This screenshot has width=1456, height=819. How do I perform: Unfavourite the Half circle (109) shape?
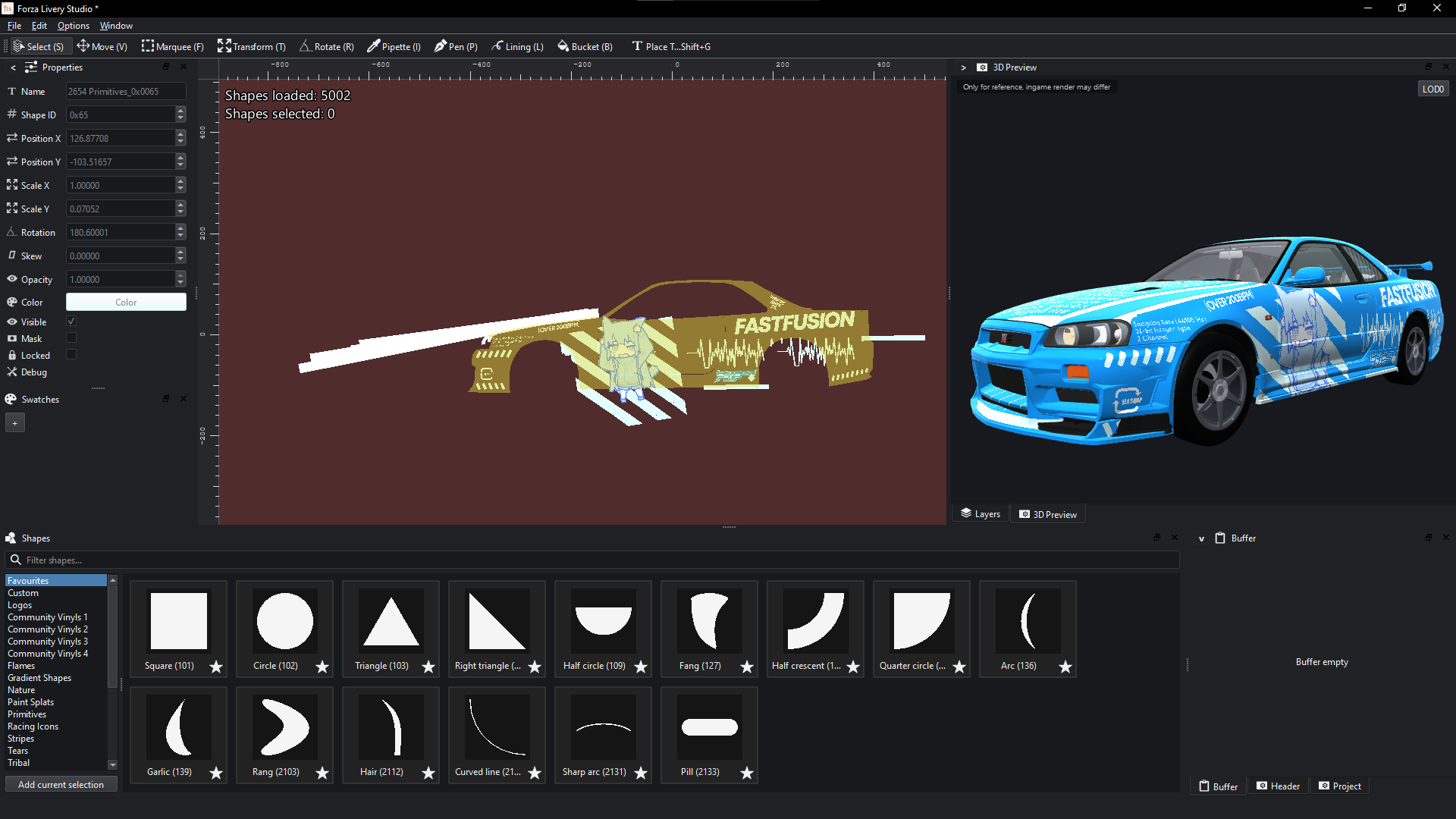click(641, 667)
